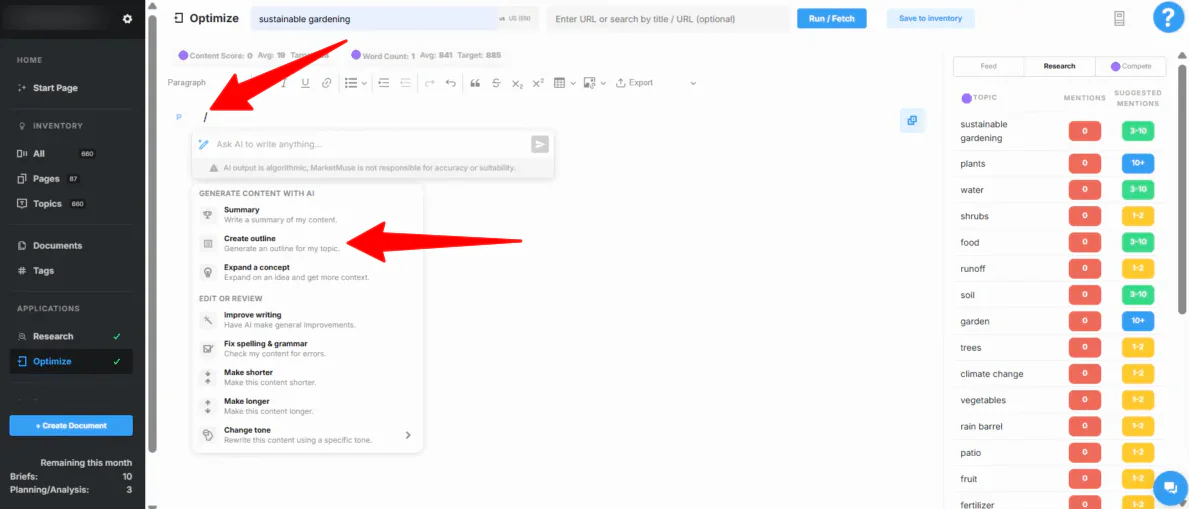1189x509 pixels.
Task: Open the settings gear in the sidebar
Action: [127, 19]
